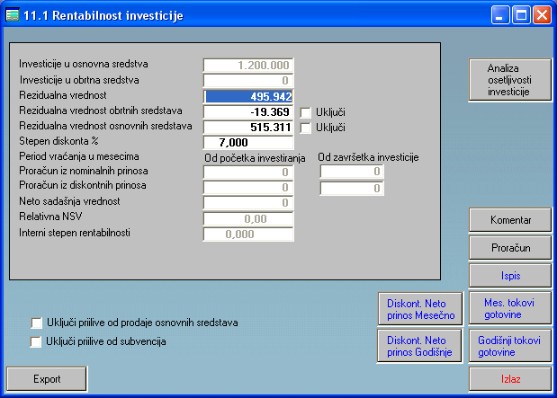The width and height of the screenshot is (557, 398).
Task: Enable Uključi for rezidualna vrednost obrtnih sredstava
Action: (x=305, y=113)
